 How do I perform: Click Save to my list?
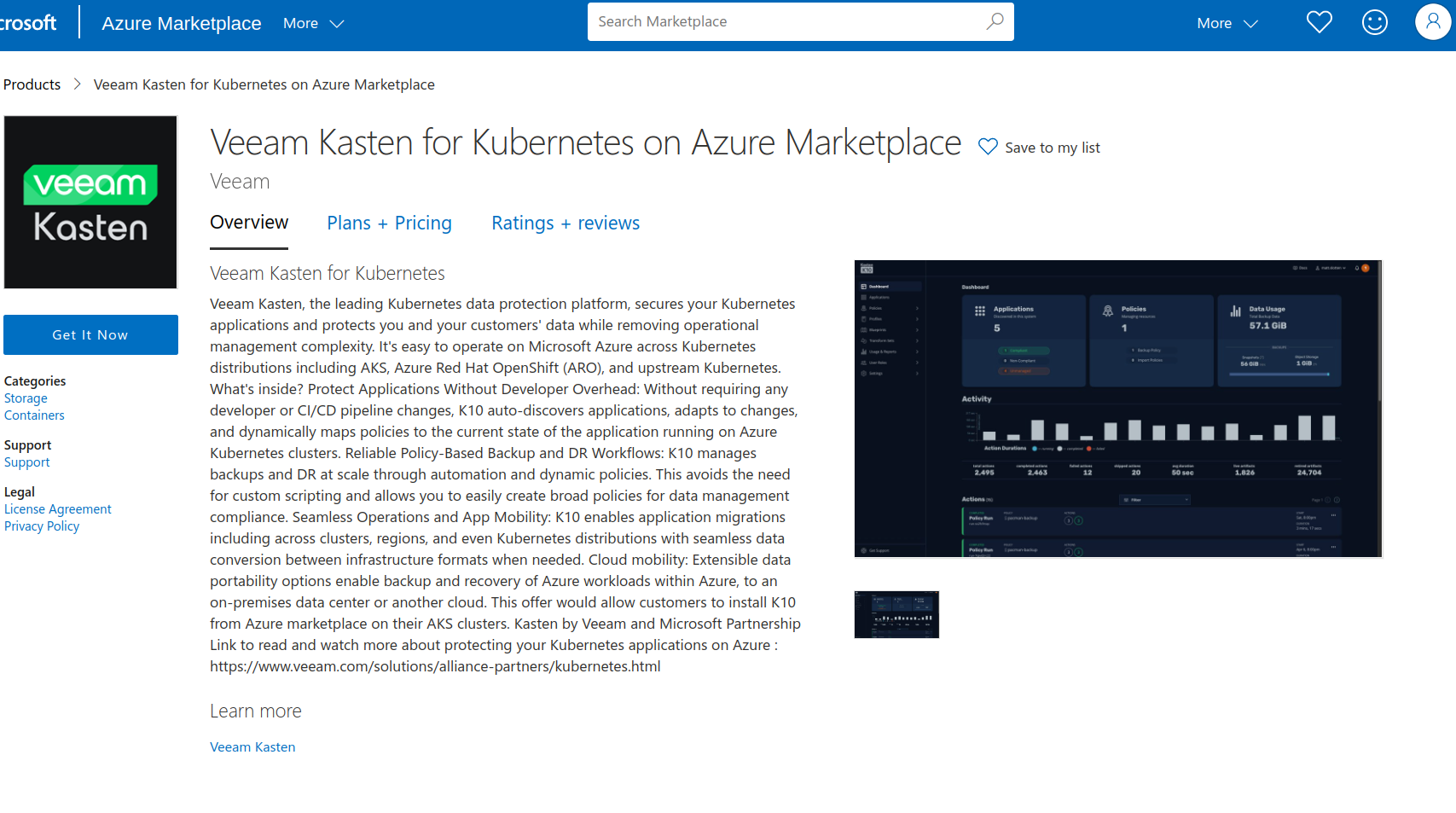click(x=1052, y=148)
